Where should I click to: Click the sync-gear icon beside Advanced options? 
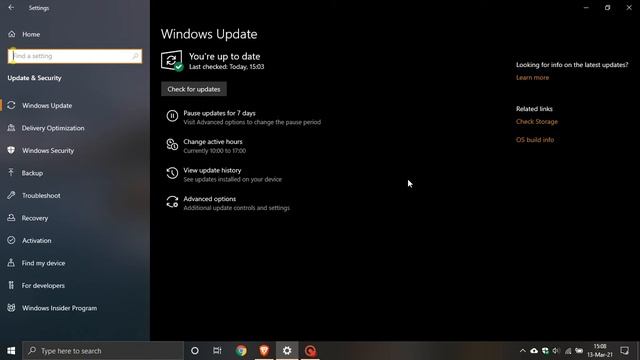pos(172,202)
